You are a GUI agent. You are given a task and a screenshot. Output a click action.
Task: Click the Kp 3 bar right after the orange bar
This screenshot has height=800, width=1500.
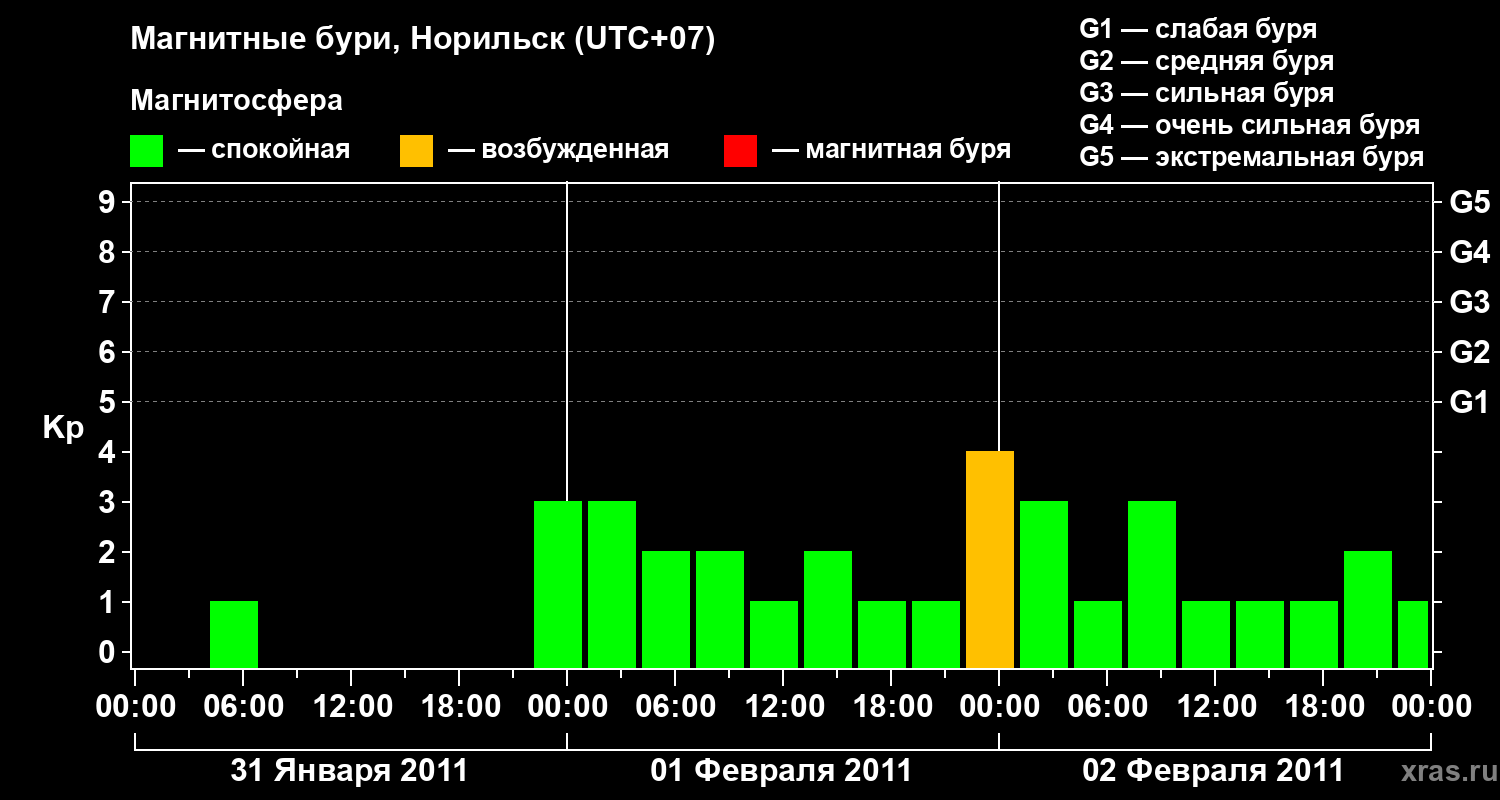pyautogui.click(x=1044, y=585)
